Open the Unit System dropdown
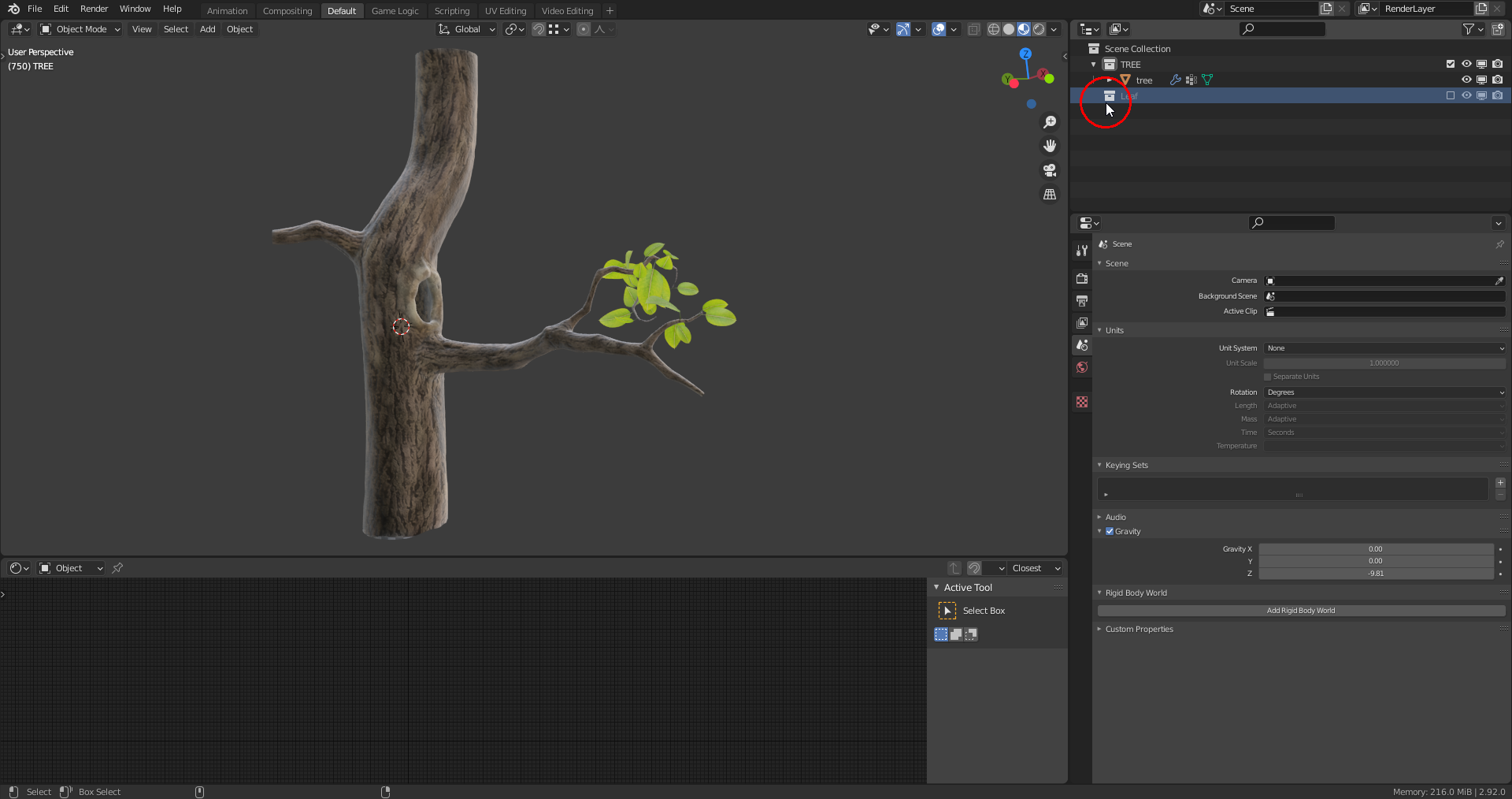The height and width of the screenshot is (799, 1512). (x=1384, y=348)
